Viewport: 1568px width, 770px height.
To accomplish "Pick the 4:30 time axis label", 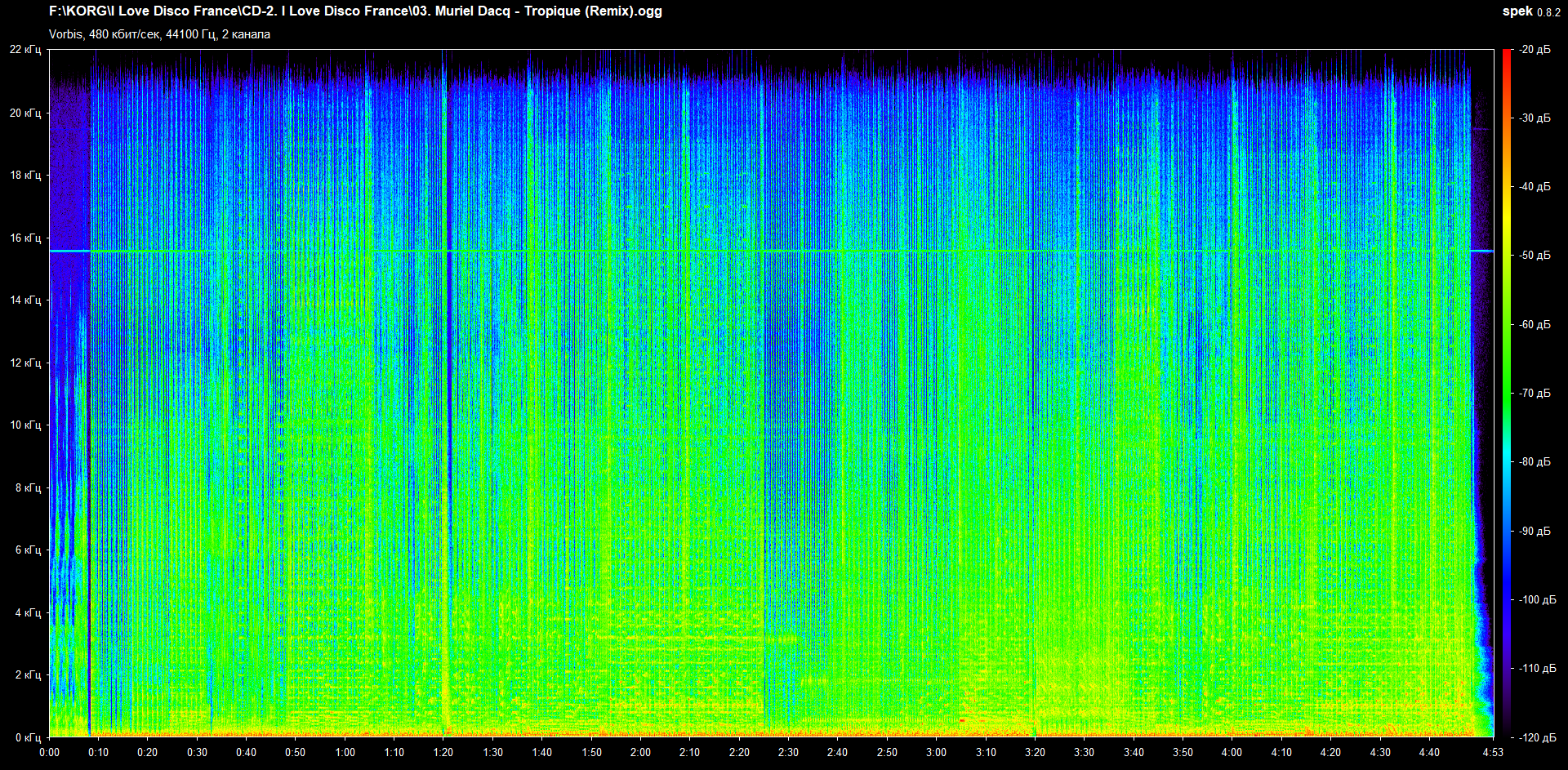I will (x=1380, y=752).
